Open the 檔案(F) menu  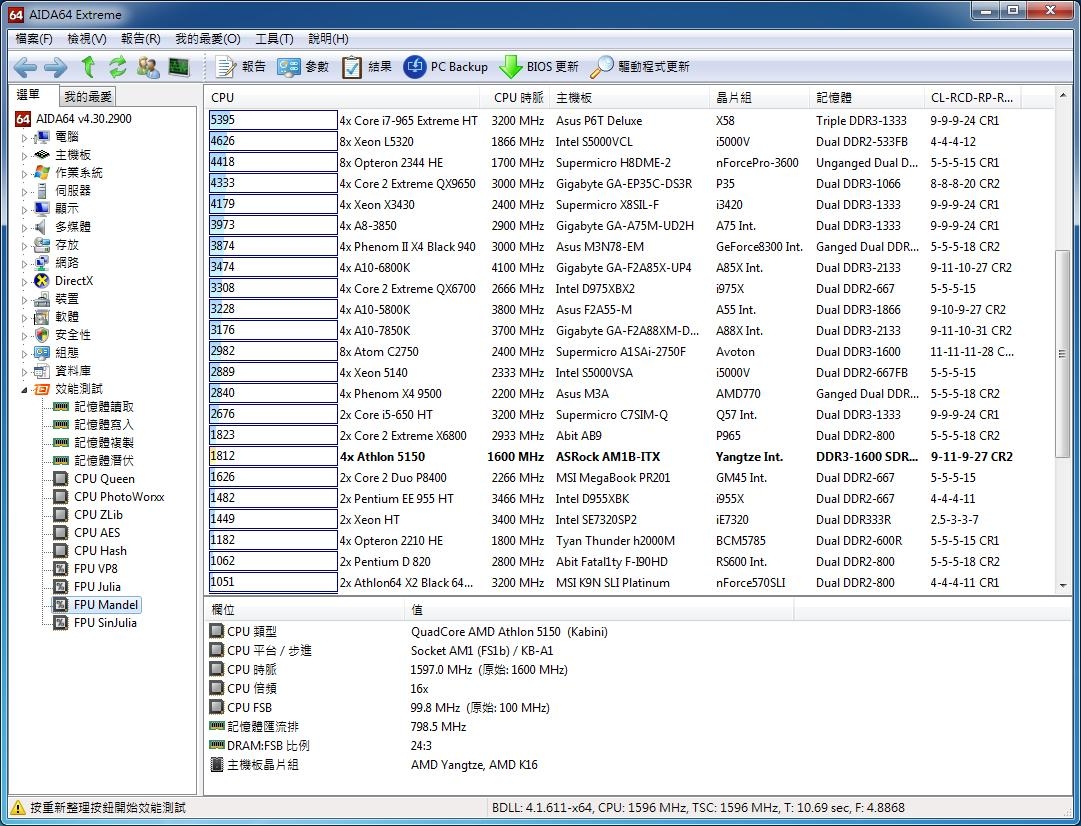point(34,39)
